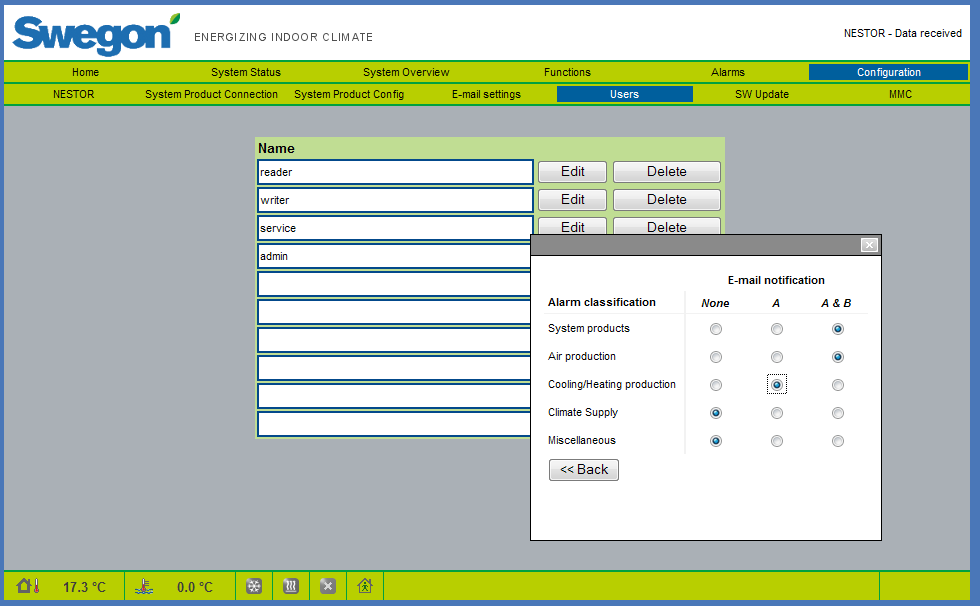The width and height of the screenshot is (980, 606).
Task: Open the MMC submenu
Action: click(x=900, y=94)
